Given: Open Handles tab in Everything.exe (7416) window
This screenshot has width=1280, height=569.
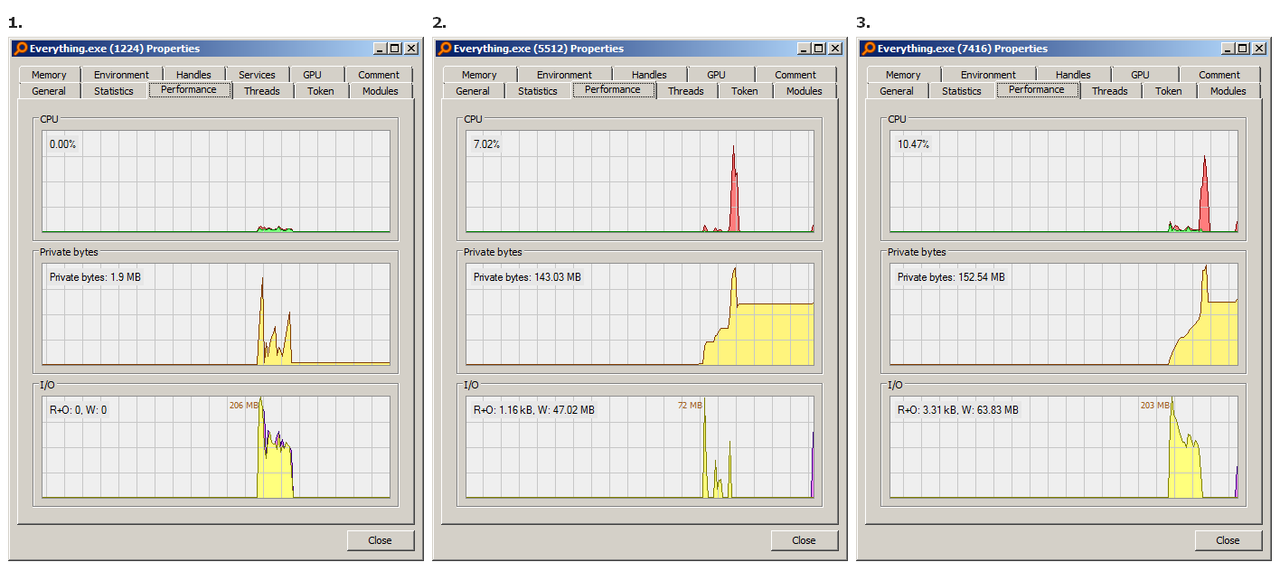Looking at the screenshot, I should pyautogui.click(x=1073, y=74).
